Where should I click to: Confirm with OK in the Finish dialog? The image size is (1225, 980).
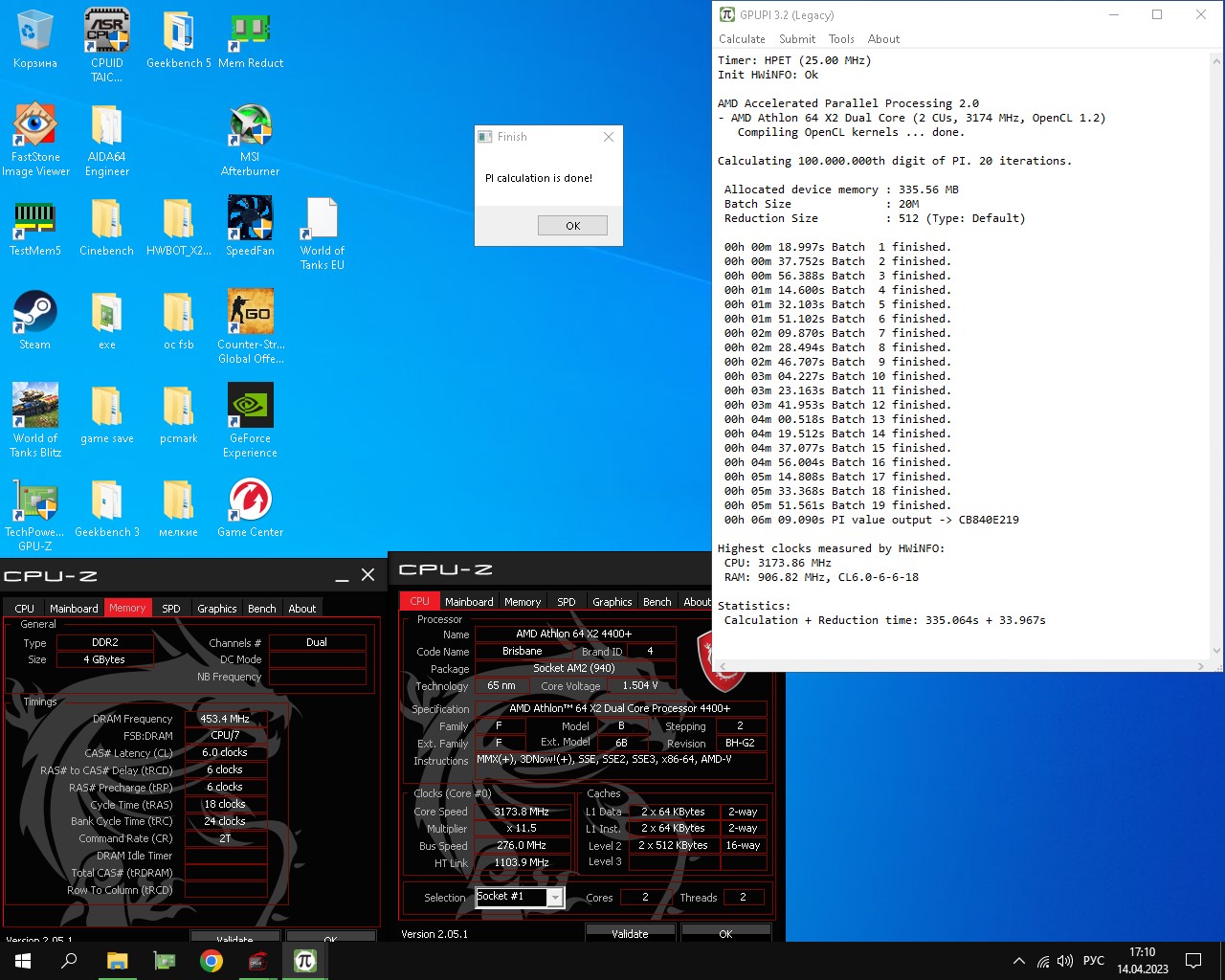coord(572,226)
